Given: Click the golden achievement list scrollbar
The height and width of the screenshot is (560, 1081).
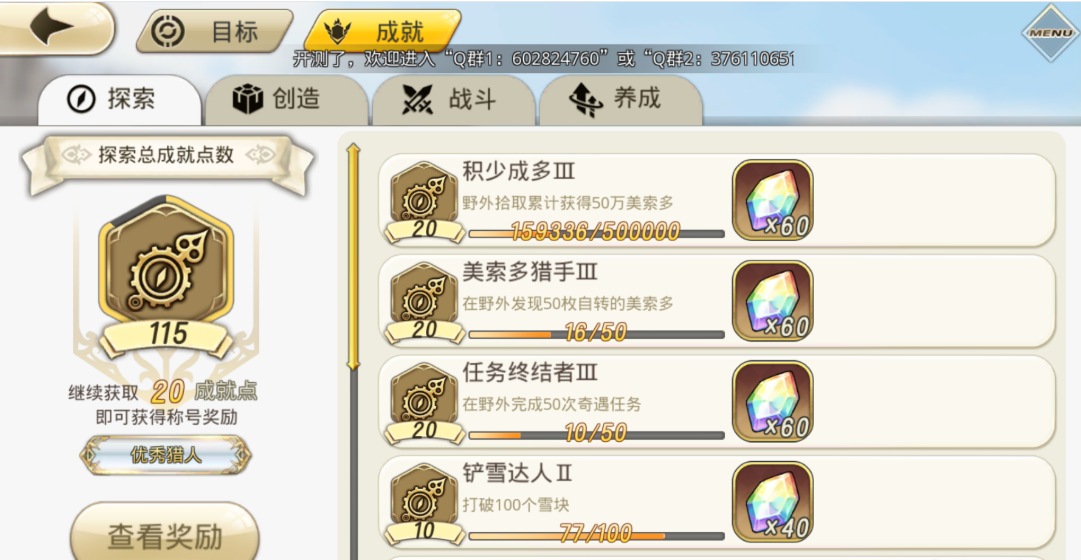Looking at the screenshot, I should (x=354, y=258).
